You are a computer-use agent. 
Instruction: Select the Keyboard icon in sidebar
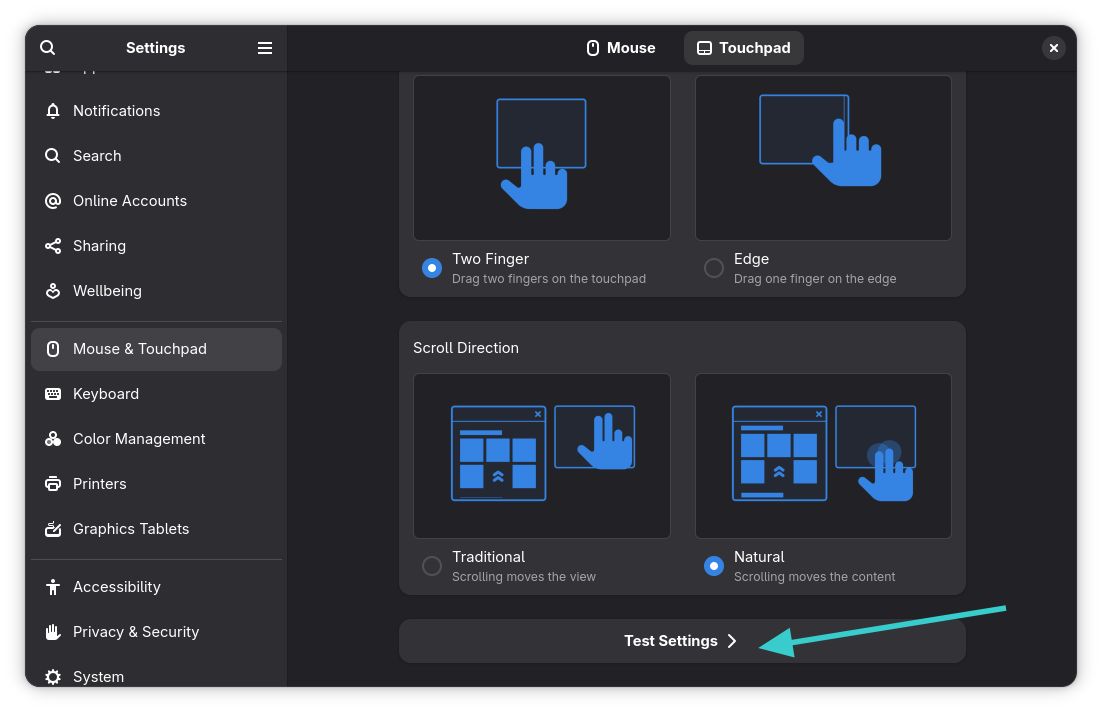click(52, 393)
